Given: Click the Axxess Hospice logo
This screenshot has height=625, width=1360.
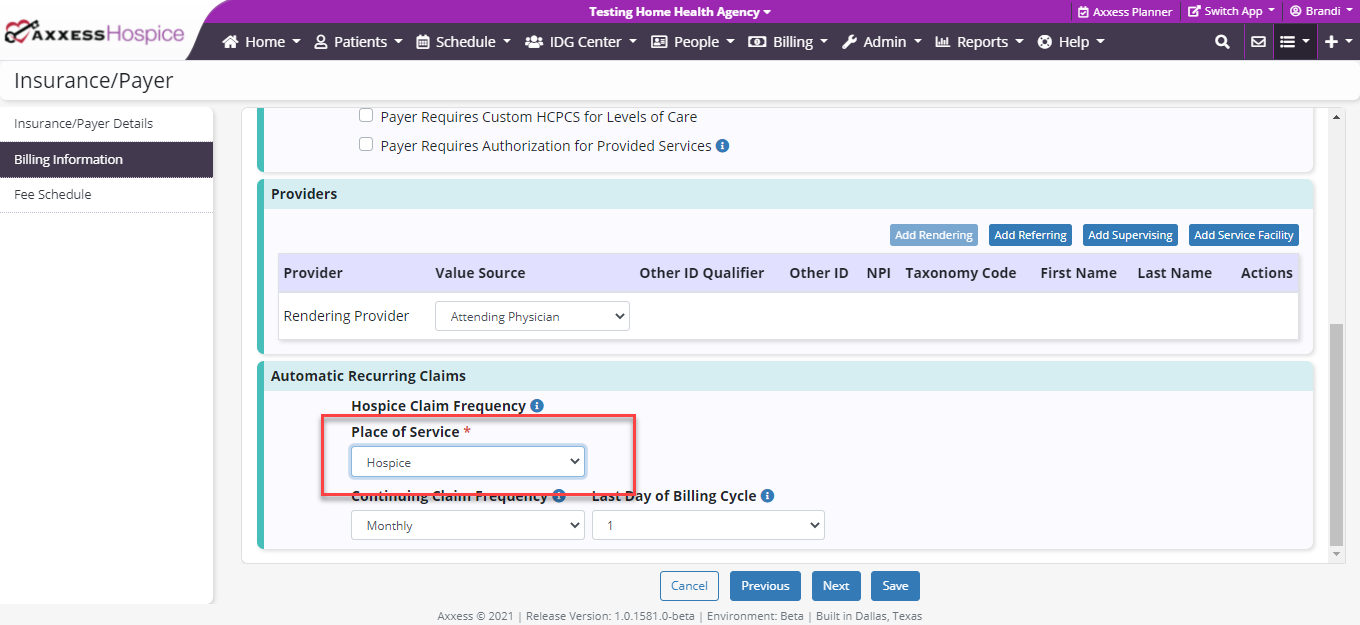Looking at the screenshot, I should [95, 33].
